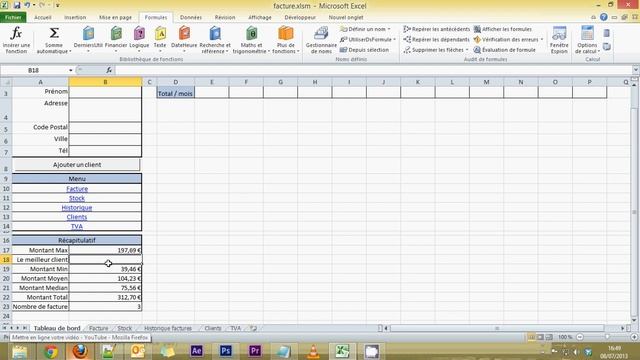Click the Calculer la feuille icon
The image size is (640, 360).
click(607, 47)
